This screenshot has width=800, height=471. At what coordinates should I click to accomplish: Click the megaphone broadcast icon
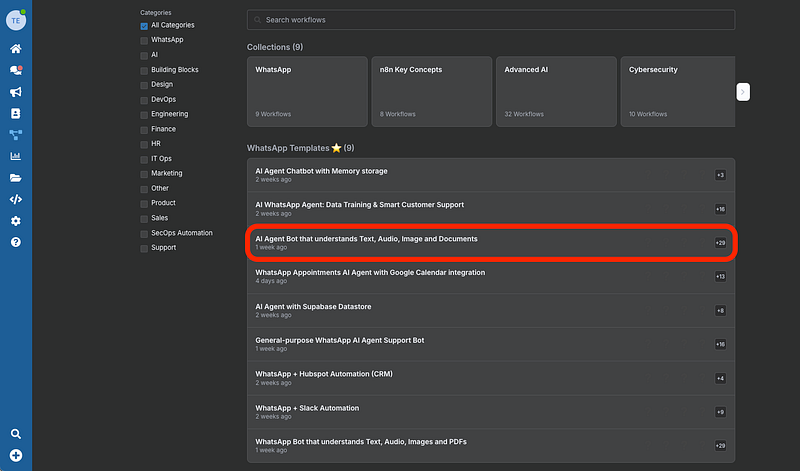click(x=16, y=92)
